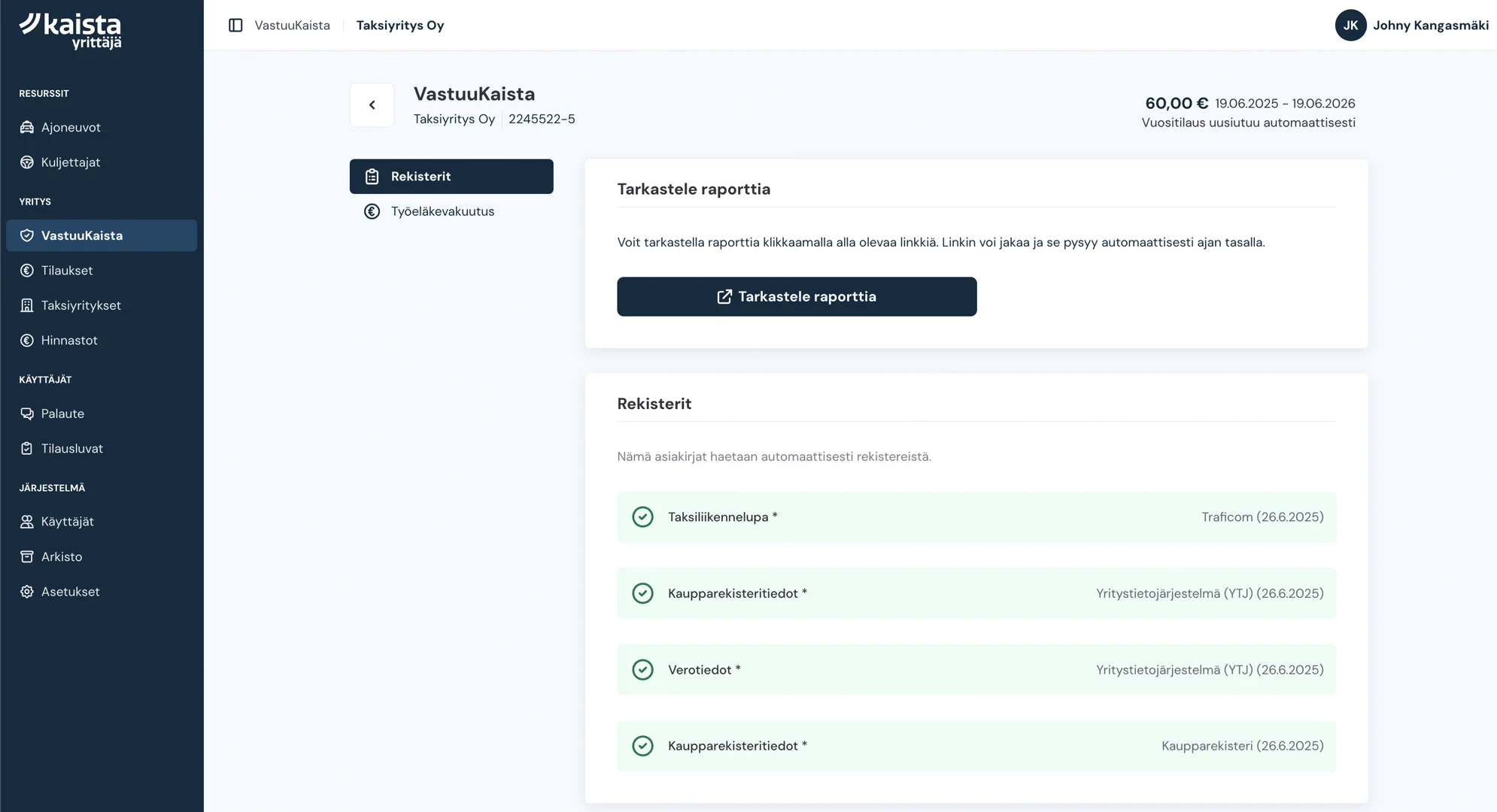Viewport: 1497px width, 812px height.
Task: Click the VastuuKaista breadcrumb link
Action: pos(292,26)
